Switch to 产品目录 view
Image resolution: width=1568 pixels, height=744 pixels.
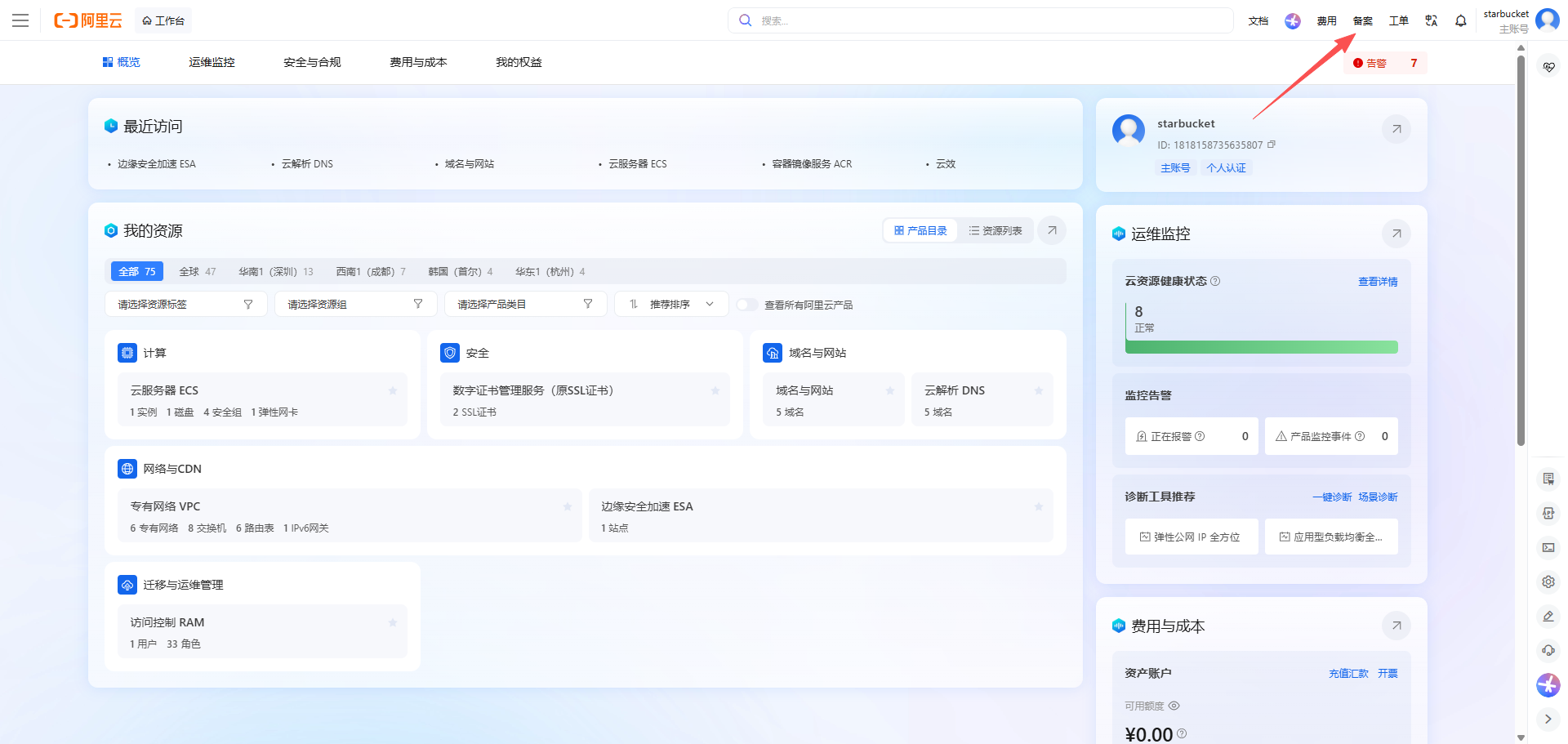click(x=920, y=230)
